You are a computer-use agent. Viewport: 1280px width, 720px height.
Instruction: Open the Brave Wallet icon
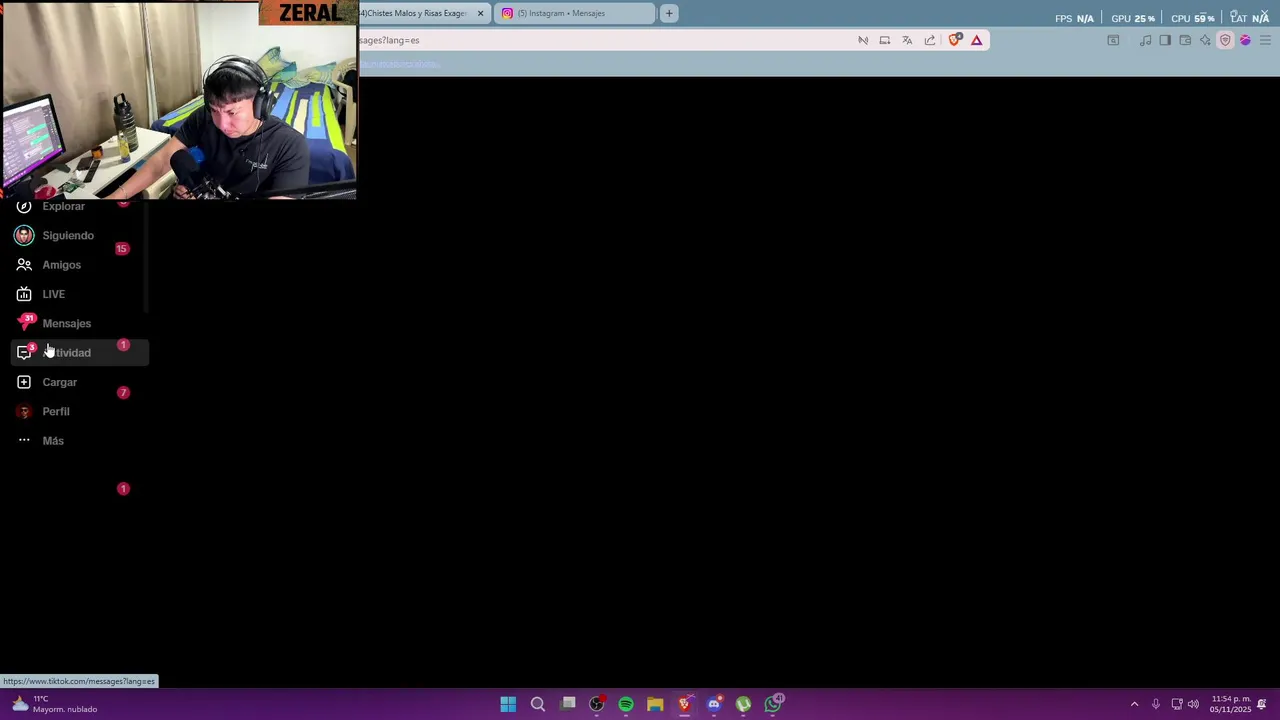point(1185,40)
